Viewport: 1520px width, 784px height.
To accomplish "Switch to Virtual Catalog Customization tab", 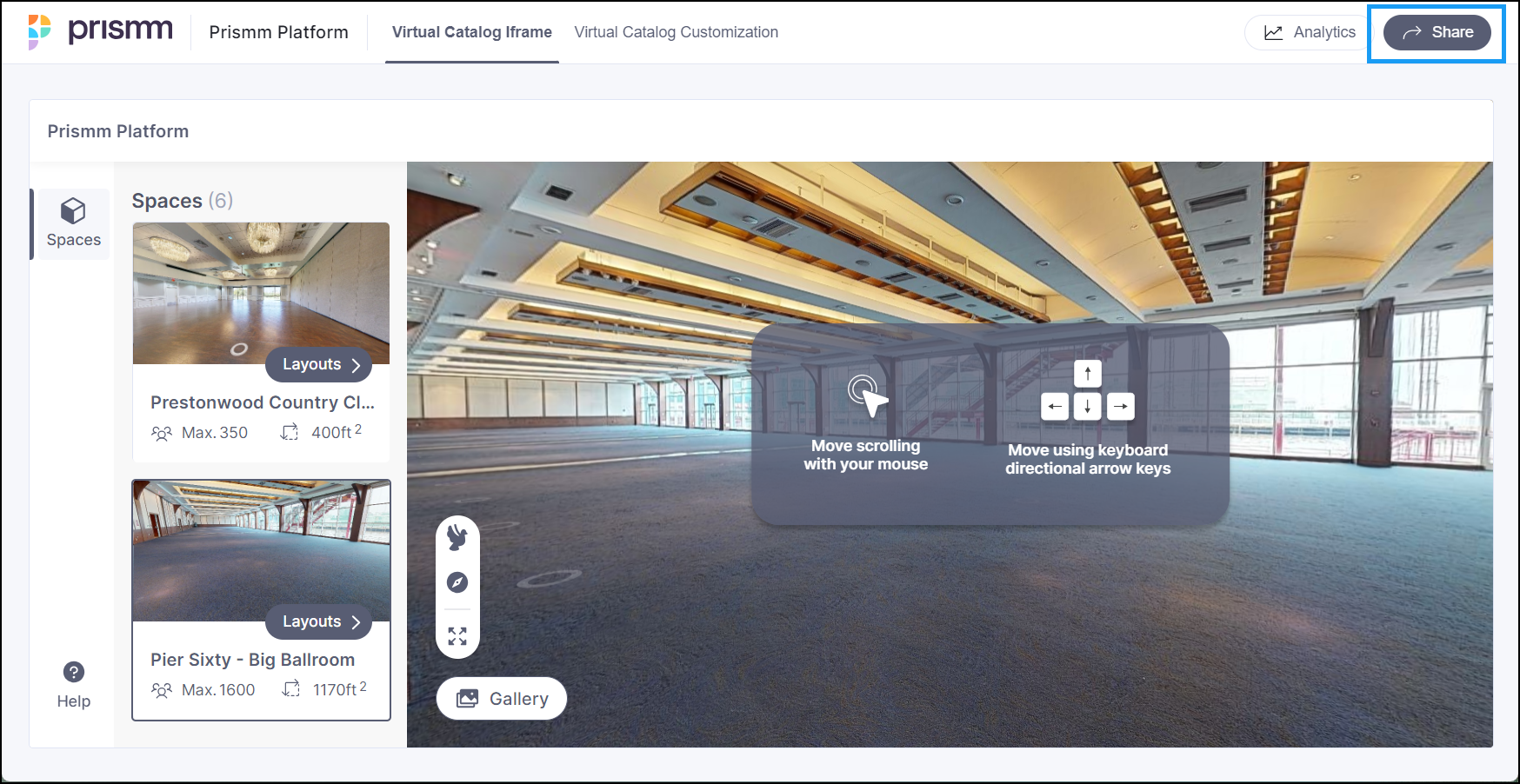I will pyautogui.click(x=676, y=32).
